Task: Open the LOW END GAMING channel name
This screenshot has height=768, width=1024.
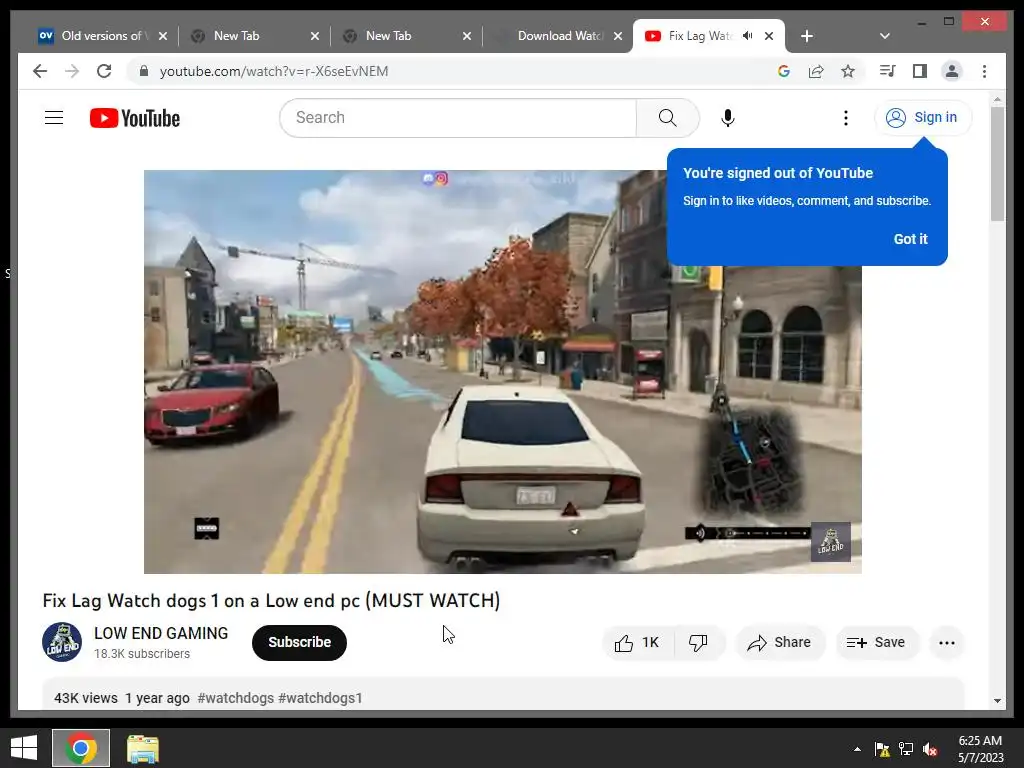Action: [x=161, y=633]
